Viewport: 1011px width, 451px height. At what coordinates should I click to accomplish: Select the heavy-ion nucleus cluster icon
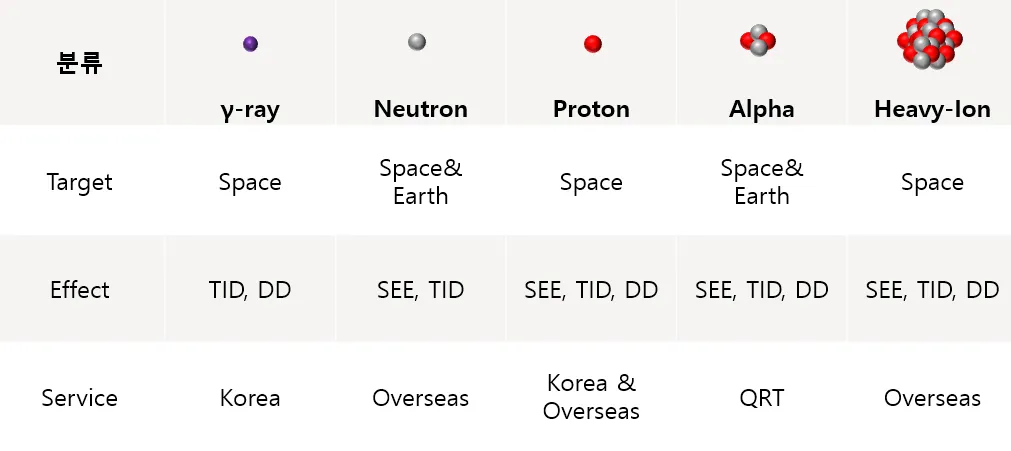point(929,40)
